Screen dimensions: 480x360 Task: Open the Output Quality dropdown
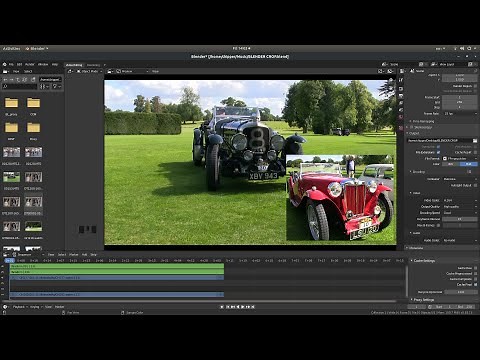pos(460,207)
